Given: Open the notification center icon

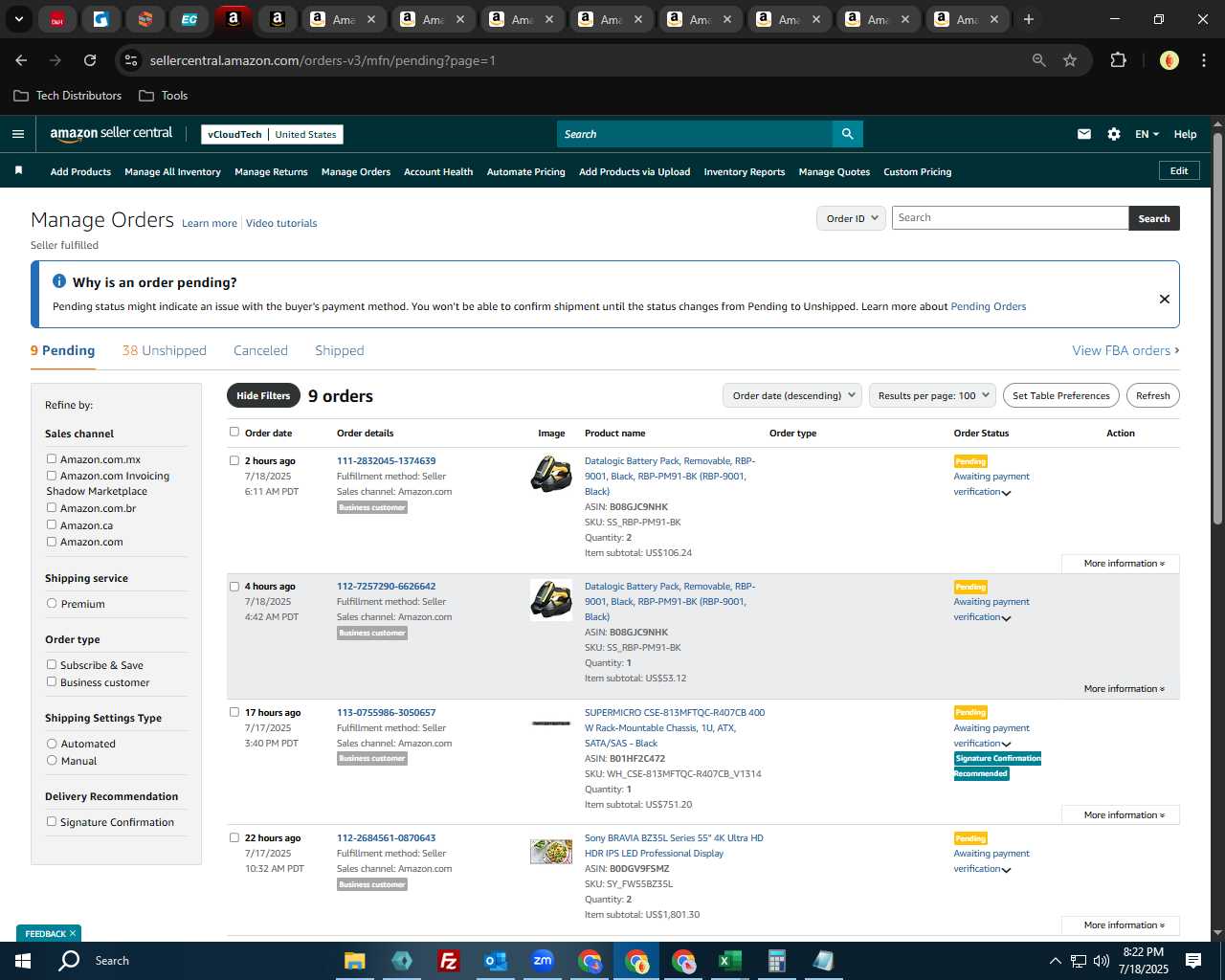Looking at the screenshot, I should (x=1193, y=961).
